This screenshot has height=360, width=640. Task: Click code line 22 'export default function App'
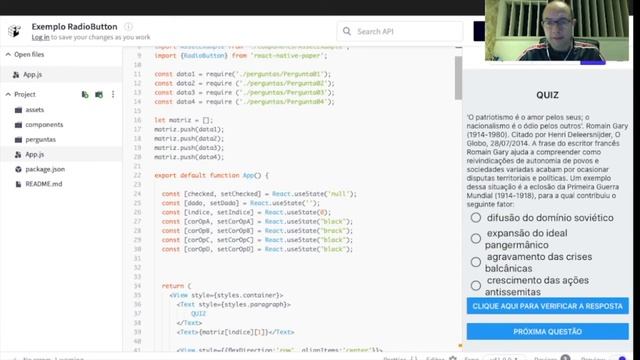pyautogui.click(x=211, y=176)
